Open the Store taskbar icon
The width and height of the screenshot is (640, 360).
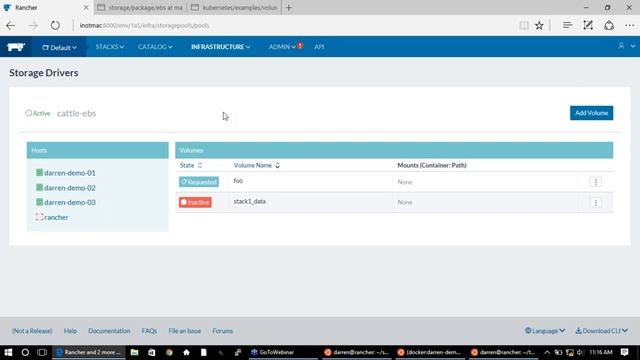[151, 352]
